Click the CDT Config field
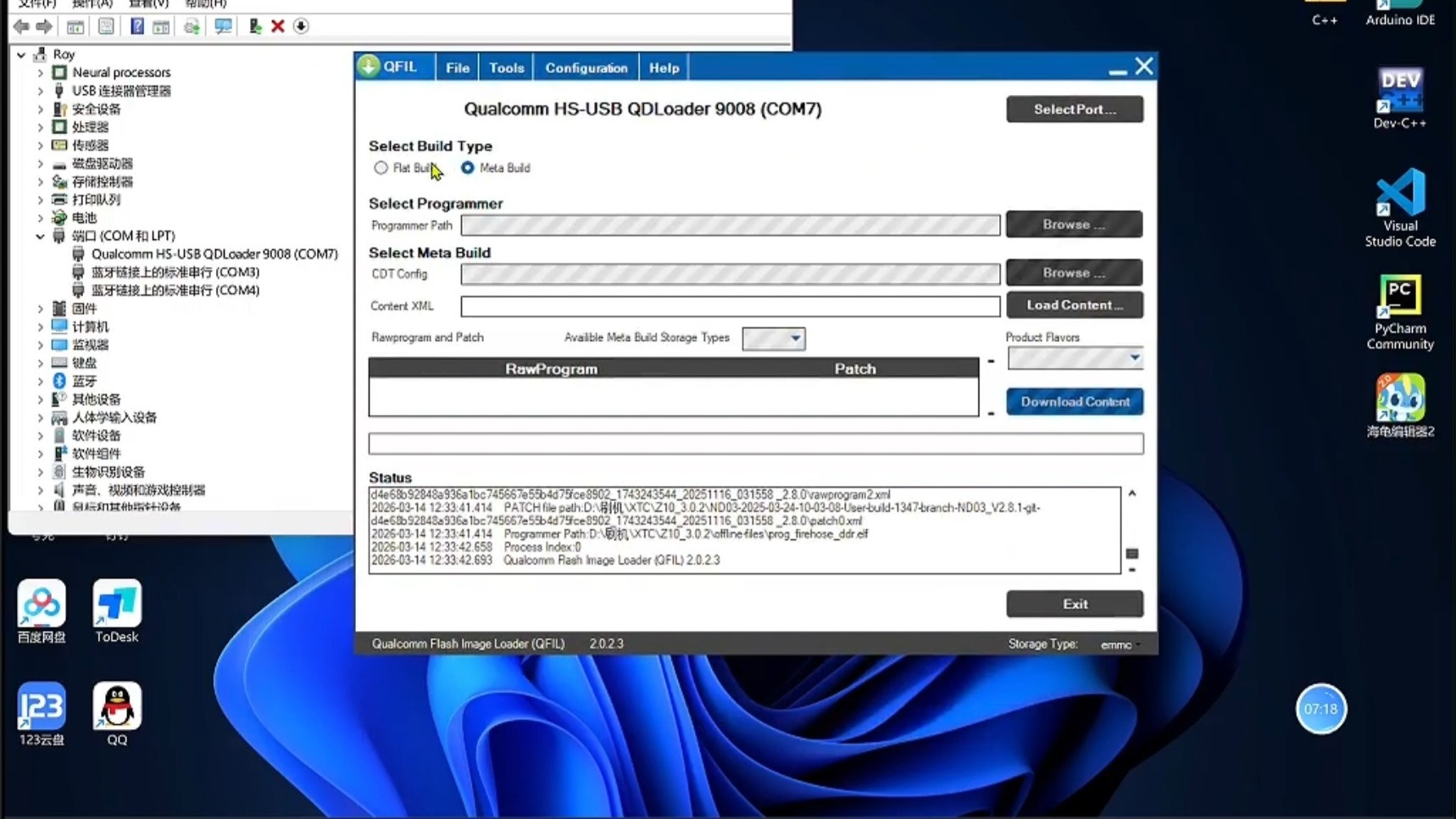Image resolution: width=1456 pixels, height=819 pixels. coord(731,274)
